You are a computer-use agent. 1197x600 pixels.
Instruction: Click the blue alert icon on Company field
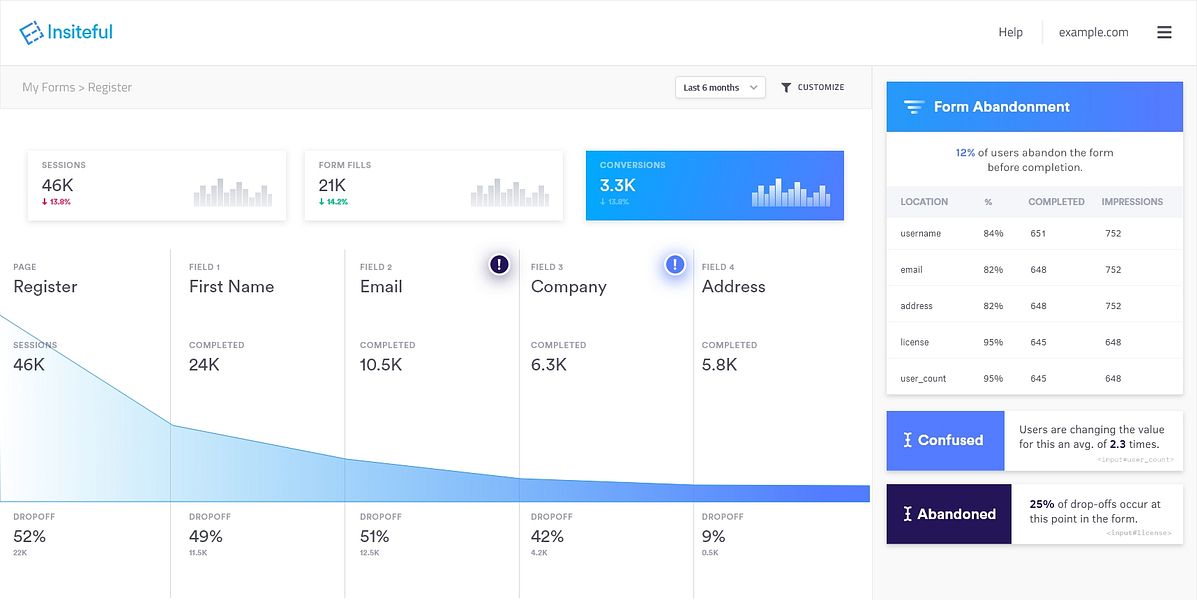pyautogui.click(x=675, y=265)
